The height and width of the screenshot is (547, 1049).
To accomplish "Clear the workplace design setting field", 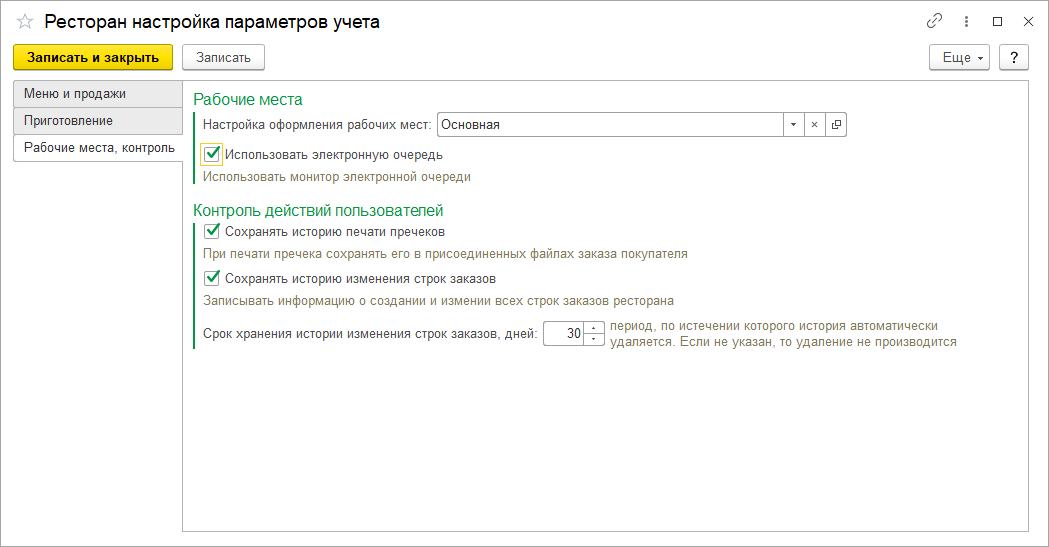I will 814,125.
